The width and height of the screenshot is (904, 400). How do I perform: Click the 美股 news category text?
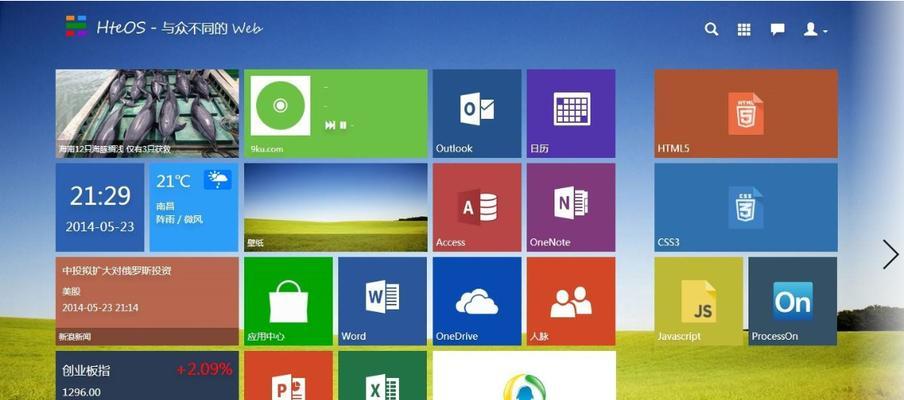point(71,291)
